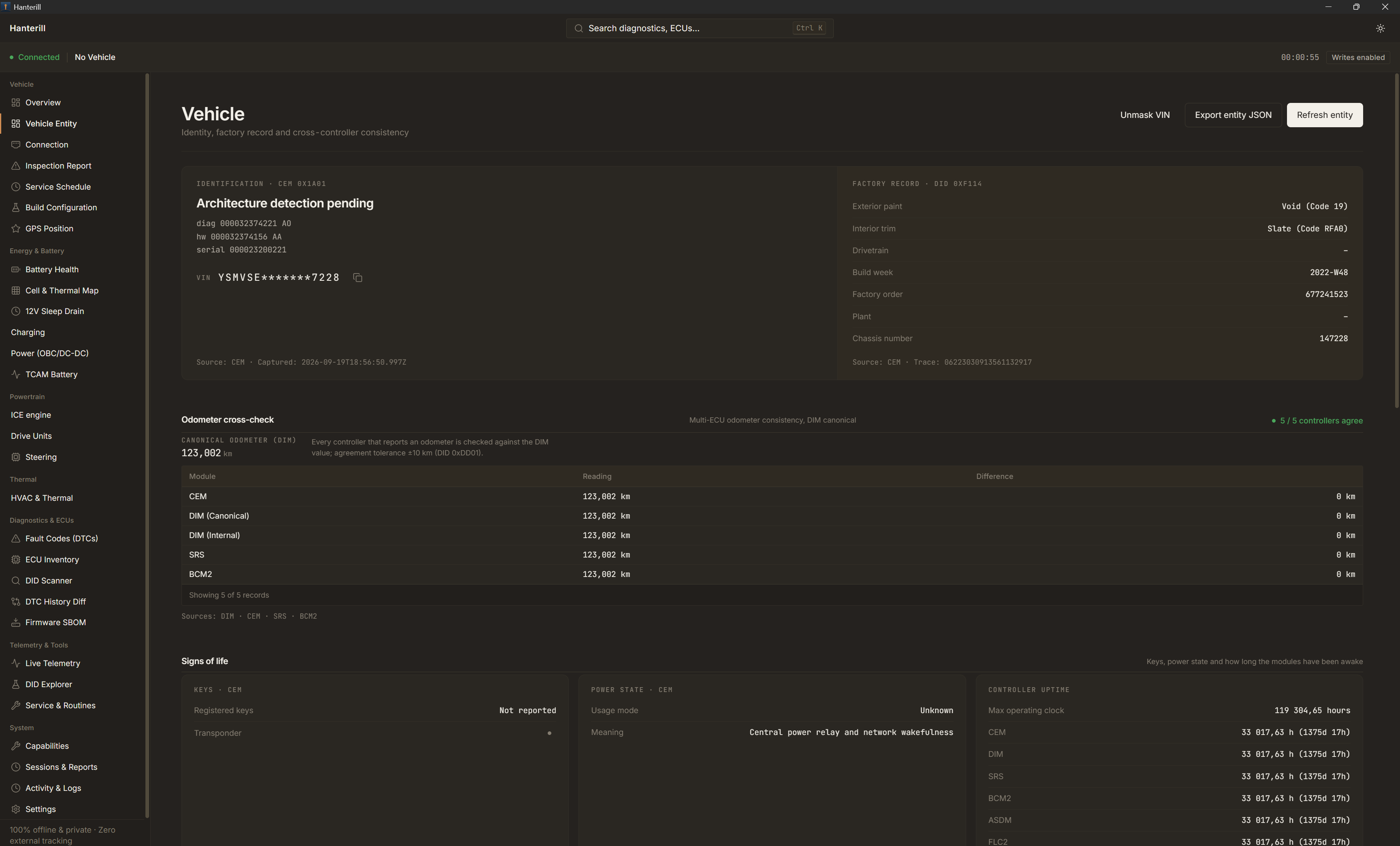Click Export entity JSON button
This screenshot has height=846, width=1400.
click(1233, 115)
